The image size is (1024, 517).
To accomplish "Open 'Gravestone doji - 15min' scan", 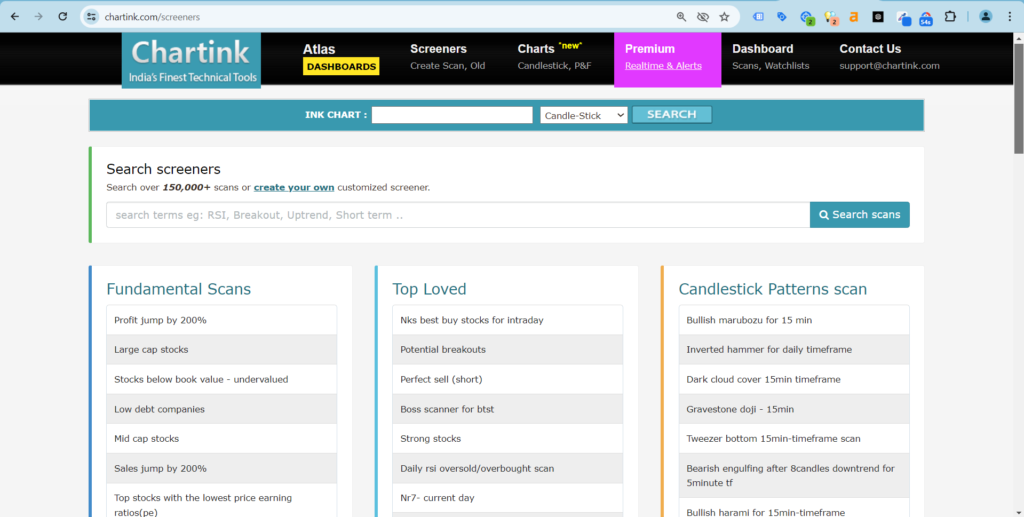I will pyautogui.click(x=794, y=409).
